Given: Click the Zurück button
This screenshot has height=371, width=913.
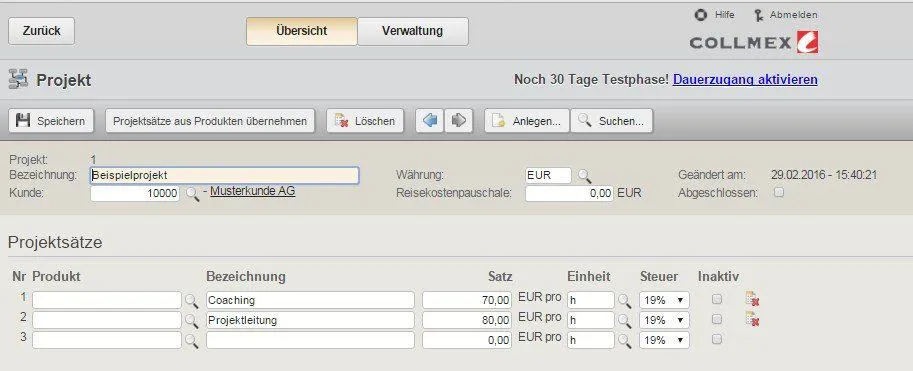Looking at the screenshot, I should [41, 31].
